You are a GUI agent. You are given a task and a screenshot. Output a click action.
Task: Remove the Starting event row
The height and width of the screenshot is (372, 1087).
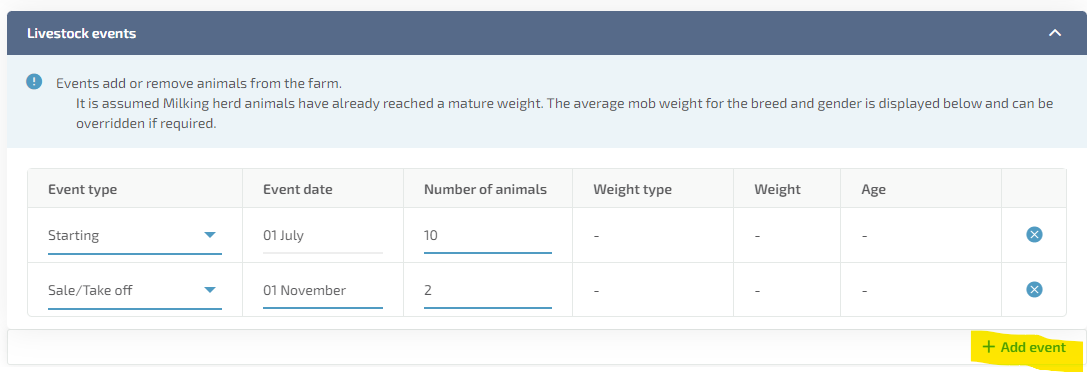[x=1034, y=236]
